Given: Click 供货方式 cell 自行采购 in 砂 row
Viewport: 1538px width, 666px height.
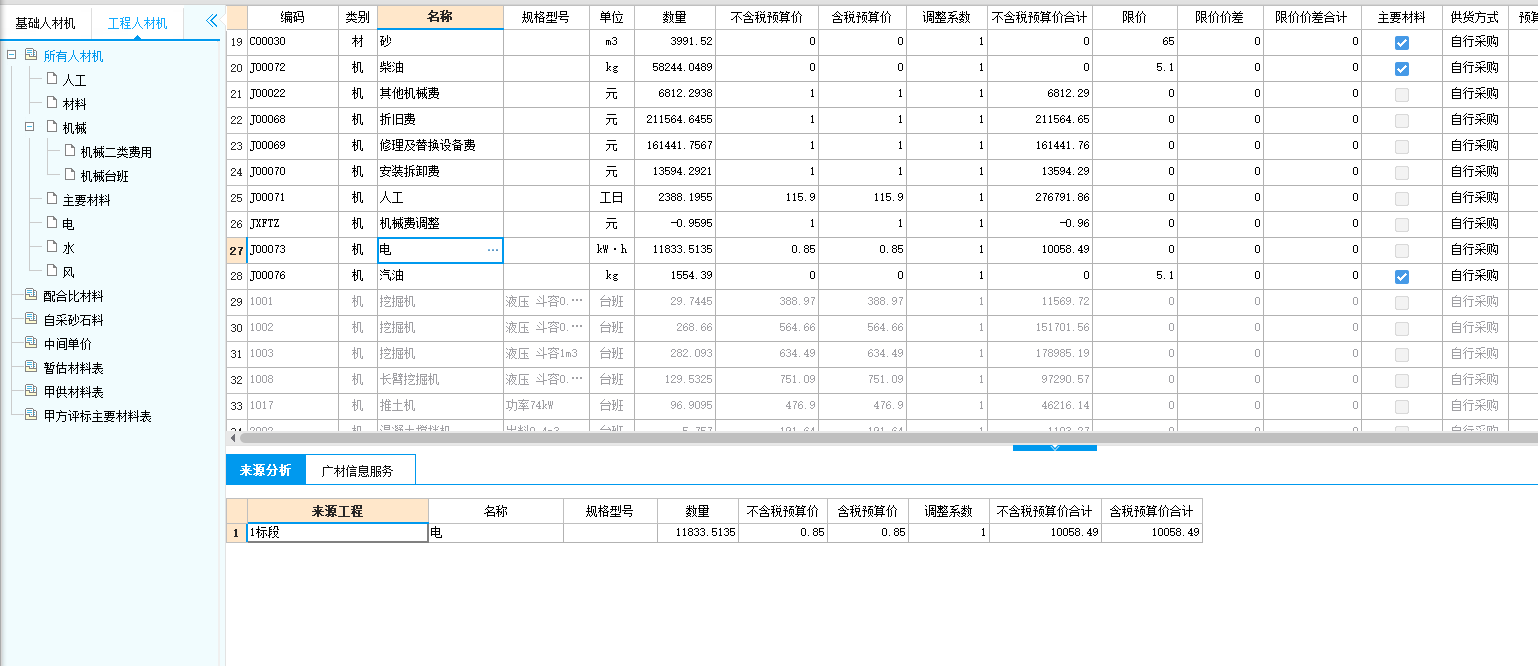Looking at the screenshot, I should 1474,43.
